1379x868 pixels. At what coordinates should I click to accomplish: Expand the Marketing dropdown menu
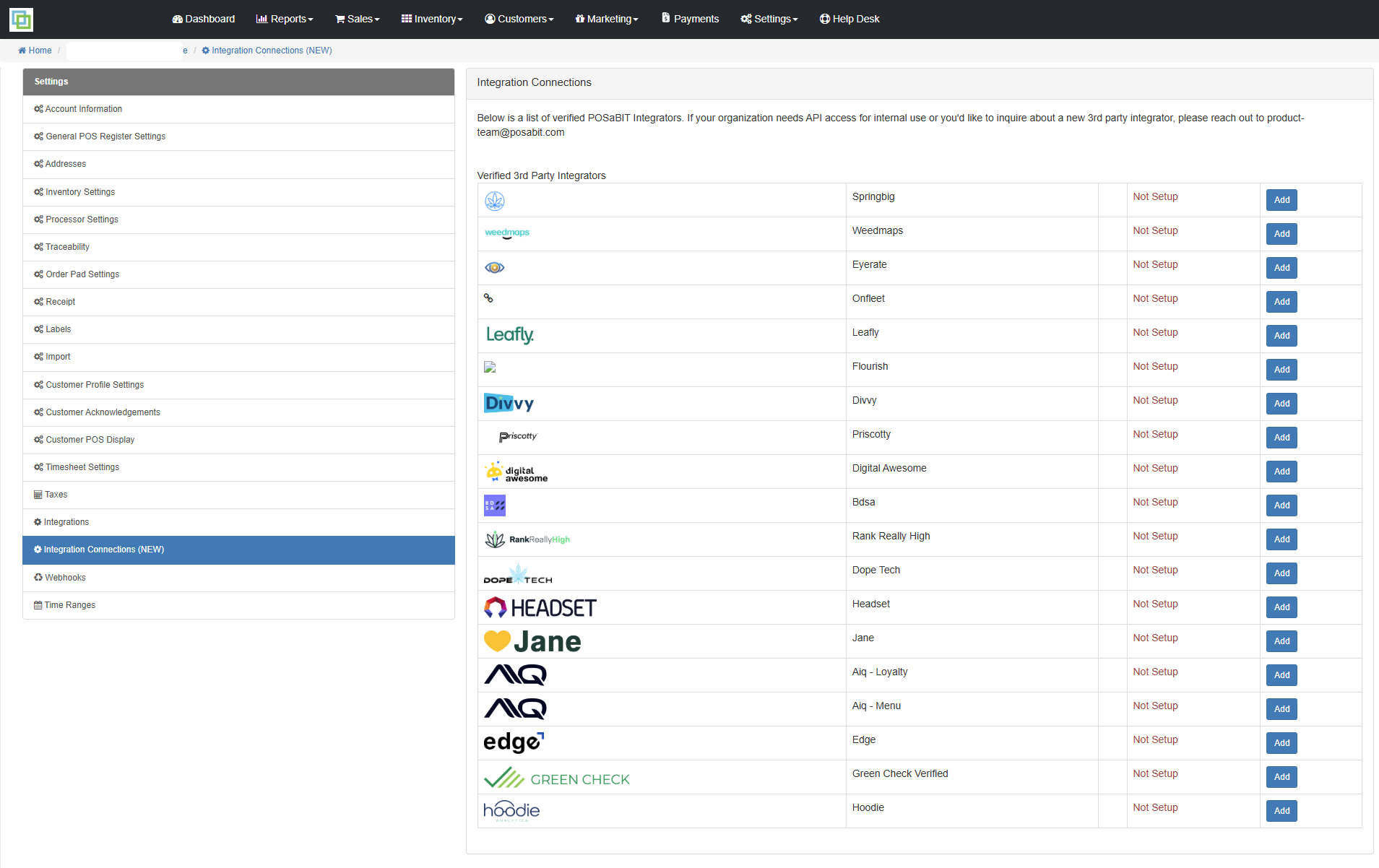point(607,19)
